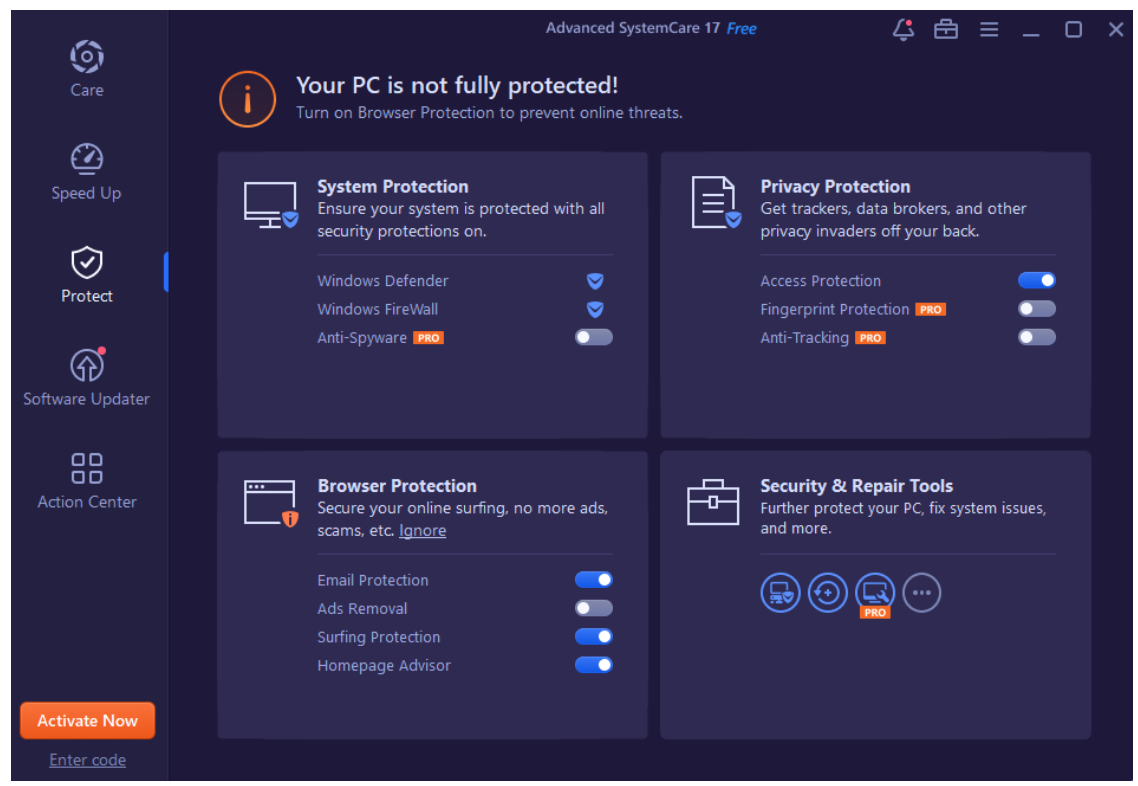The height and width of the screenshot is (786, 1138).
Task: Select the Protect shield icon
Action: point(86,262)
